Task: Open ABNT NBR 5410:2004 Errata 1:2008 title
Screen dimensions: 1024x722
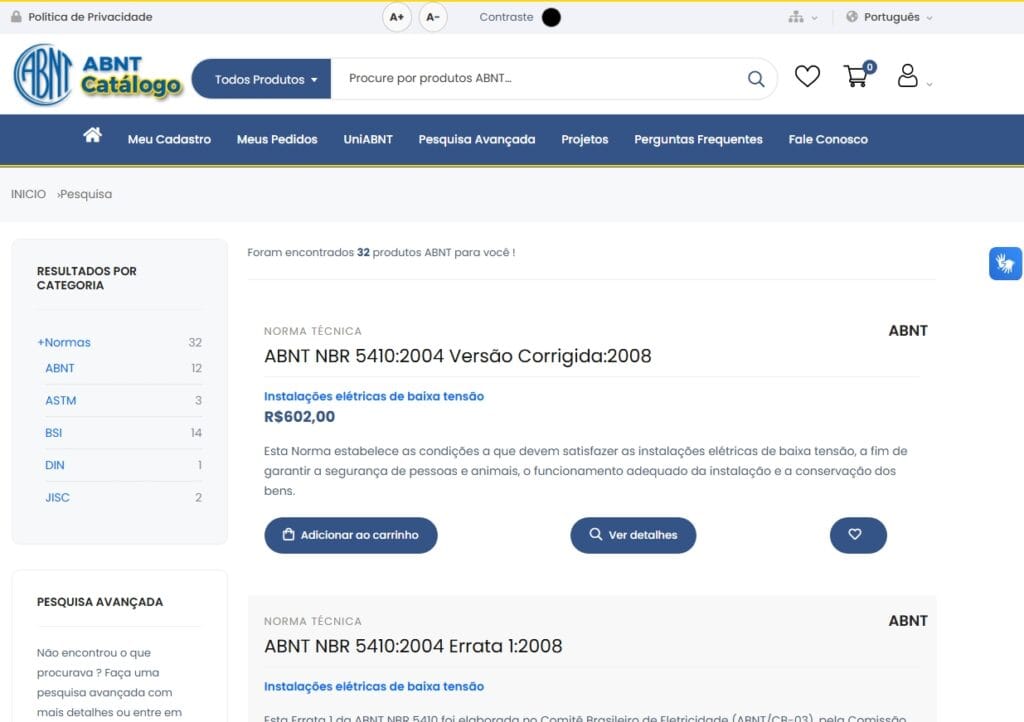Action: [413, 646]
